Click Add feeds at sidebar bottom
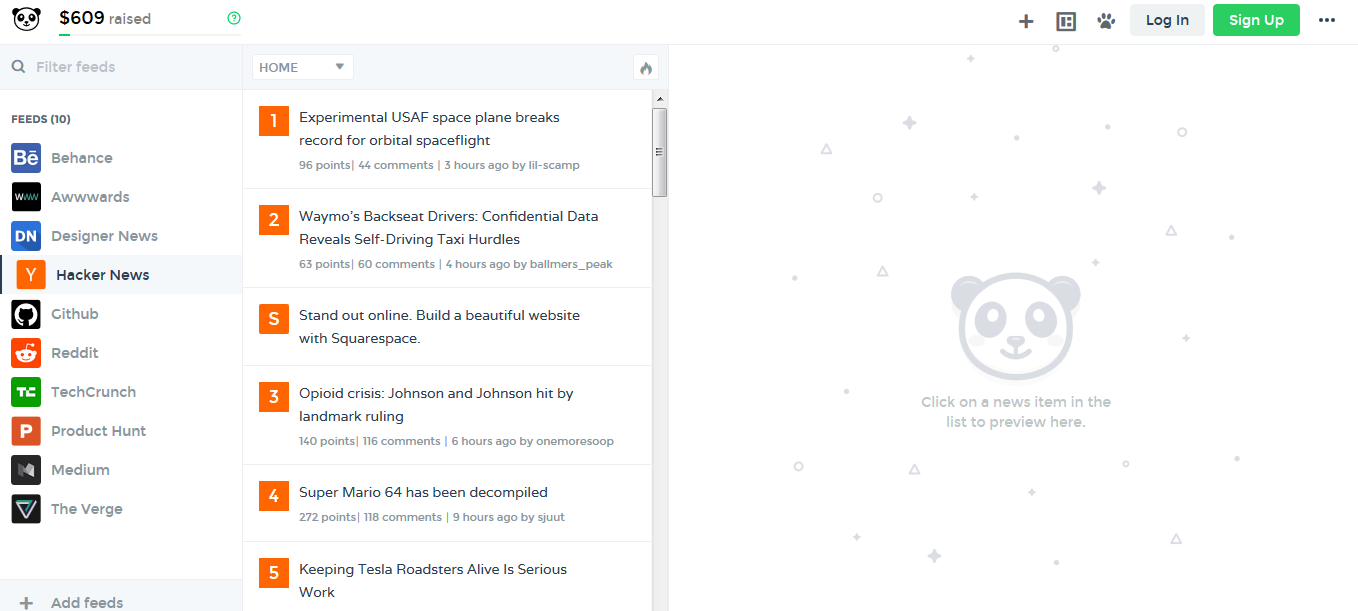The width and height of the screenshot is (1358, 611). 87,602
